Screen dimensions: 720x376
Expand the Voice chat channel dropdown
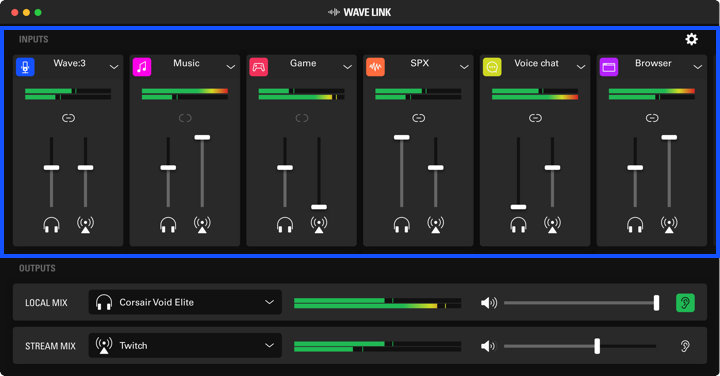tap(581, 67)
